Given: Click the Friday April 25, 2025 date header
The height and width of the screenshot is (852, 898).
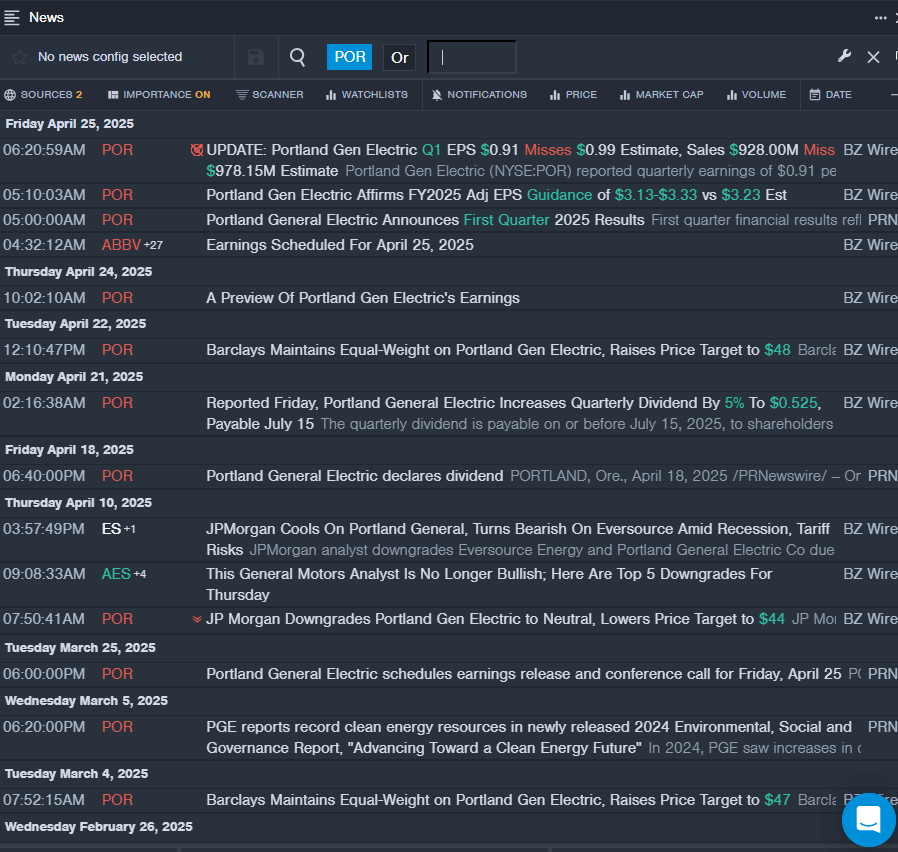Looking at the screenshot, I should [x=69, y=124].
